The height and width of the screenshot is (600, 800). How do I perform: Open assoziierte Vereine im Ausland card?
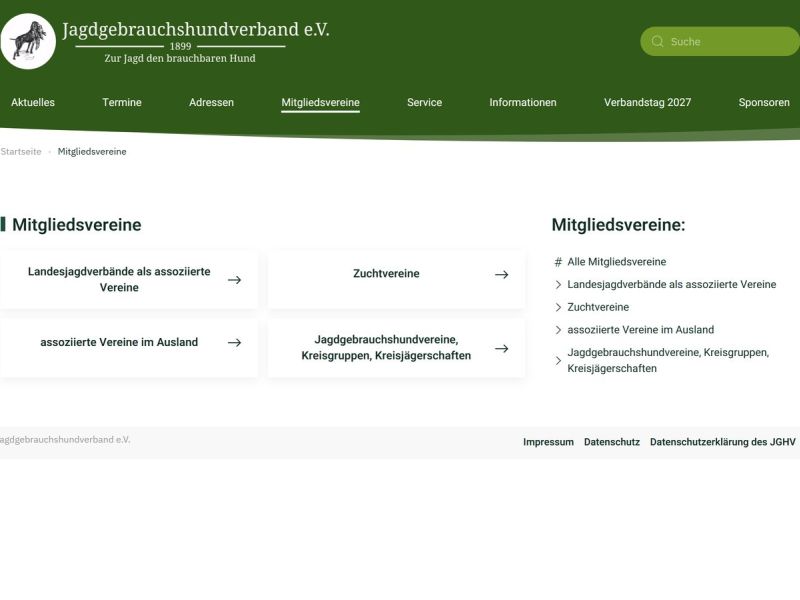pos(129,348)
